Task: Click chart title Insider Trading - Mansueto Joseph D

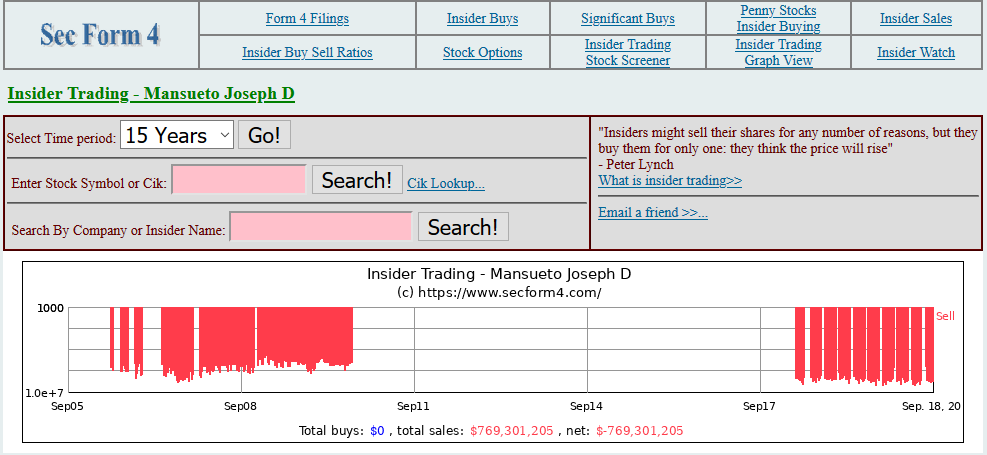Action: pos(499,274)
